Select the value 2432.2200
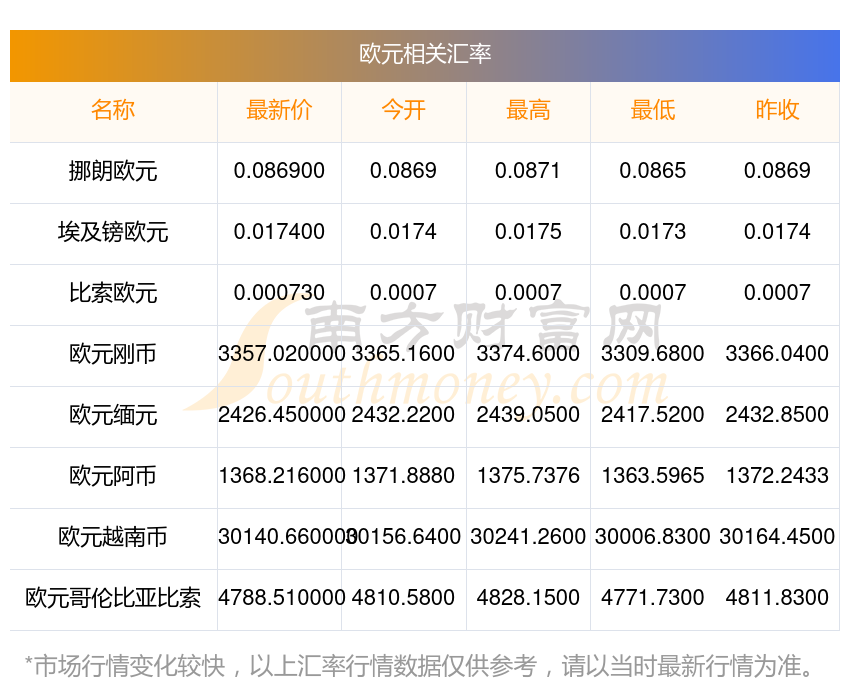 point(403,415)
